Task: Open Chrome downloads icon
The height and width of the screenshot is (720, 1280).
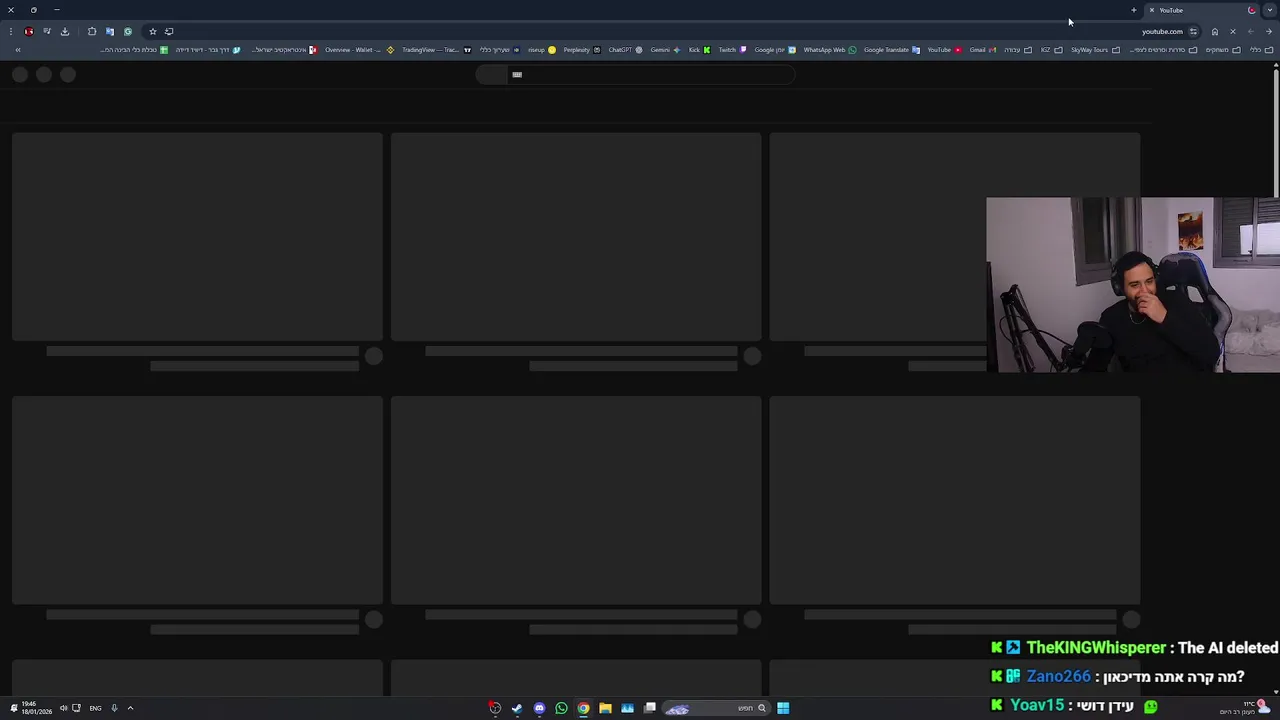Action: coord(65,32)
